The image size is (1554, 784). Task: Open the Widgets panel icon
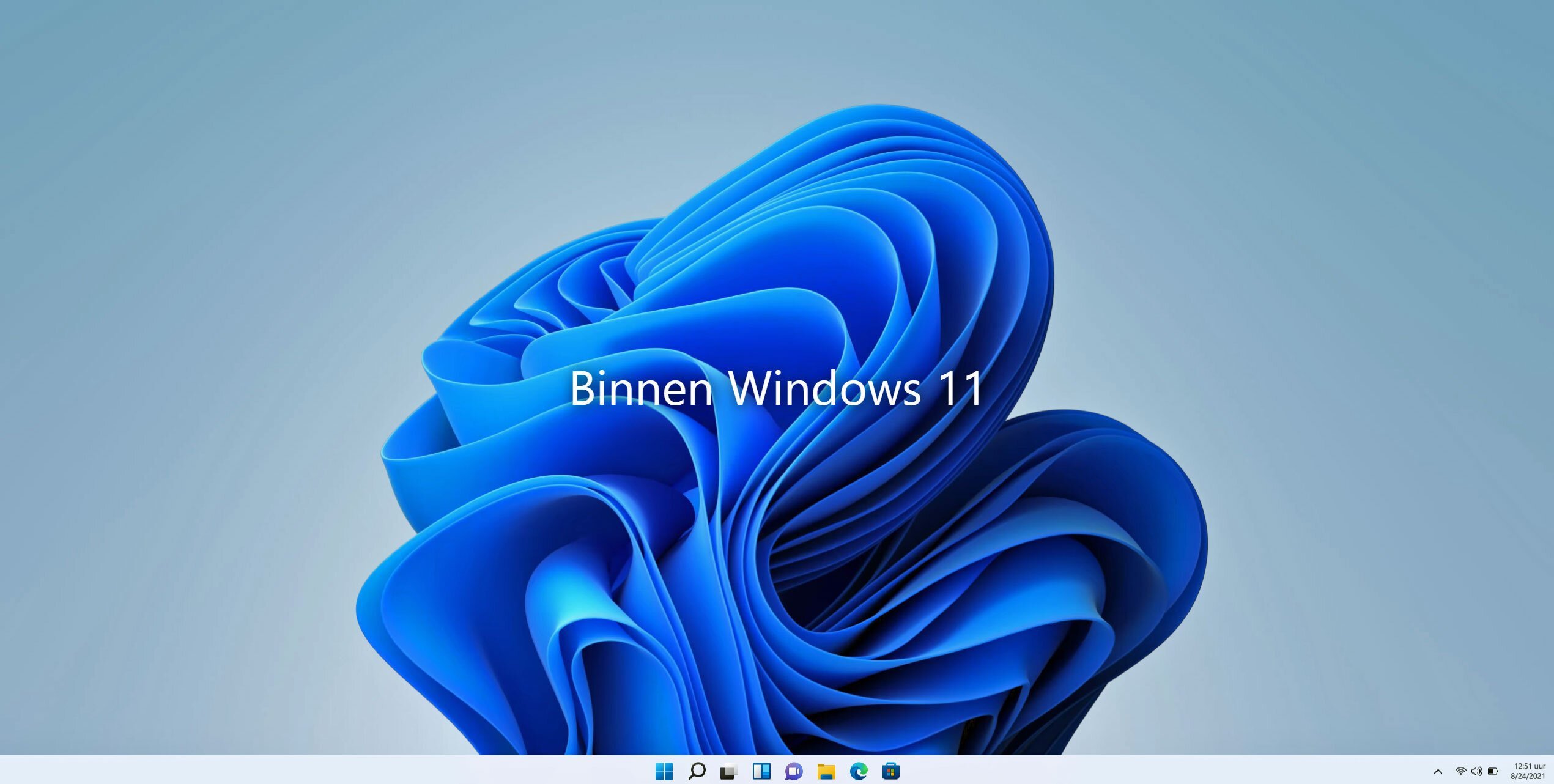[x=761, y=771]
